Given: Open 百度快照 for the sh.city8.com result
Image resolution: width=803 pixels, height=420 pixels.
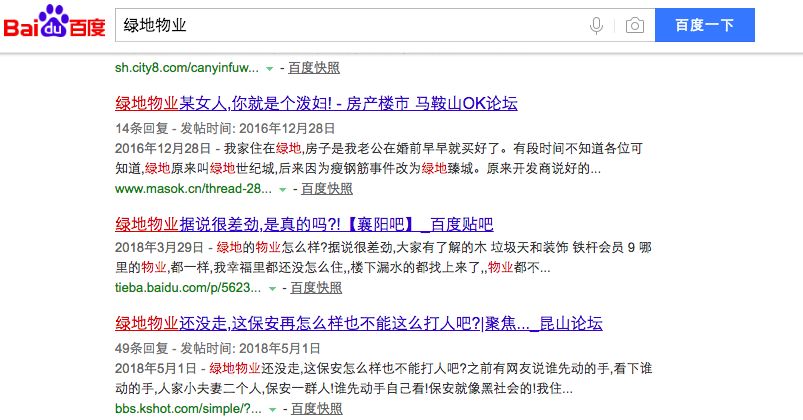Looking at the screenshot, I should [314, 68].
